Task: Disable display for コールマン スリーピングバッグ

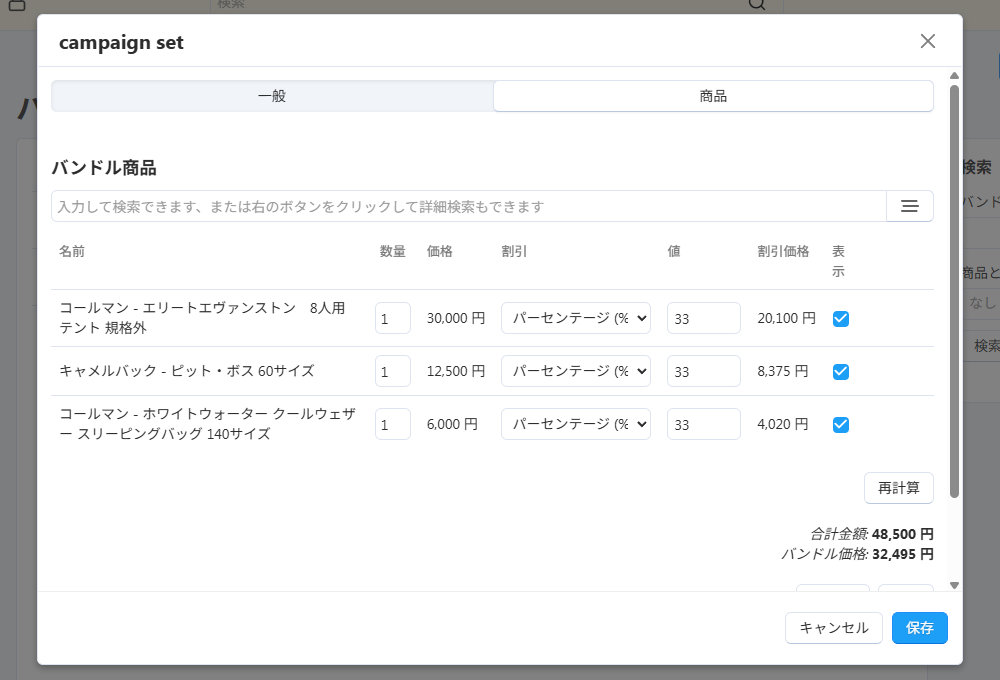Action: point(841,424)
